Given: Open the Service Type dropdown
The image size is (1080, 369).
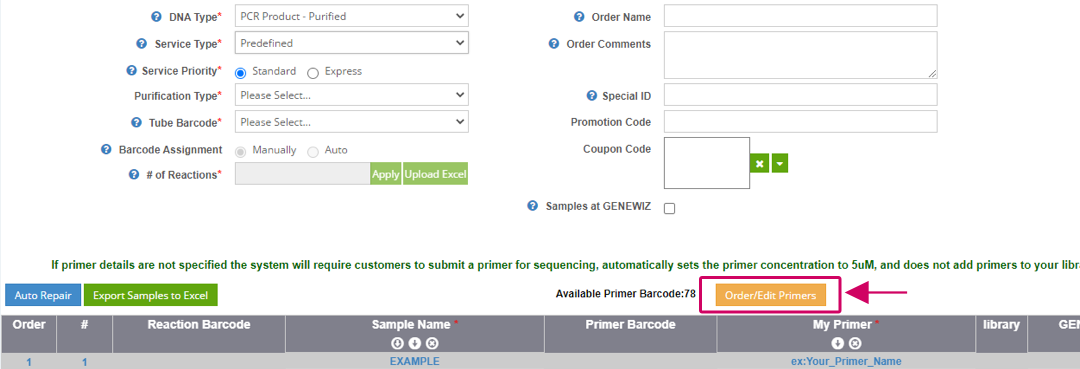Looking at the screenshot, I should click(x=351, y=43).
